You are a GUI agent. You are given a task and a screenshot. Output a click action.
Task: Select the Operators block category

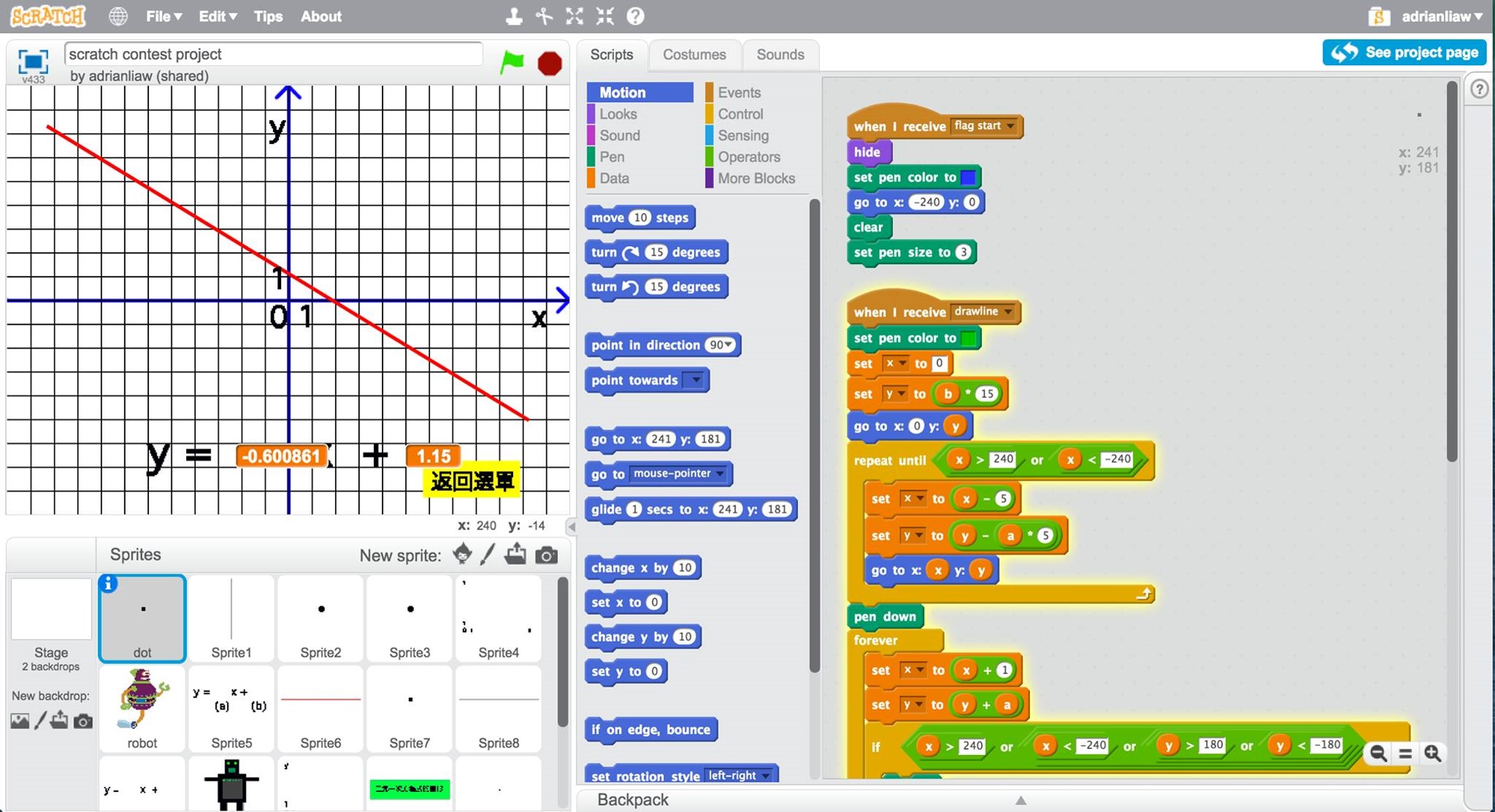(748, 156)
